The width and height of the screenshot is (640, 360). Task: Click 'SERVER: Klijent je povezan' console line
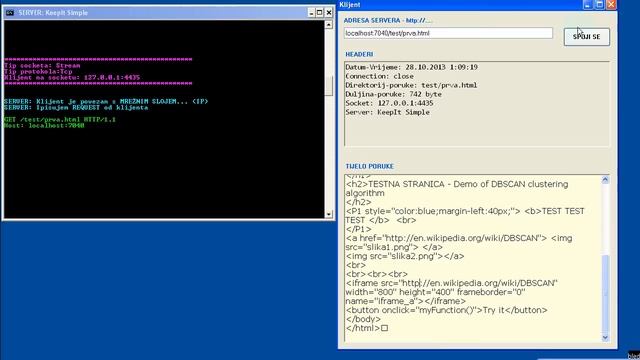click(106, 101)
